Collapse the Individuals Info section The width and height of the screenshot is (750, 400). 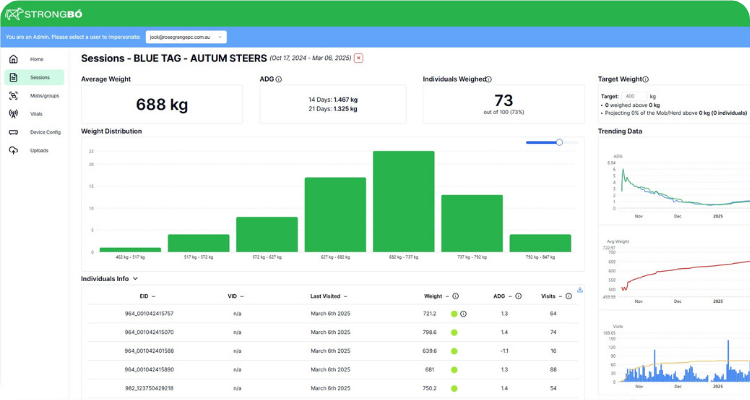click(135, 279)
